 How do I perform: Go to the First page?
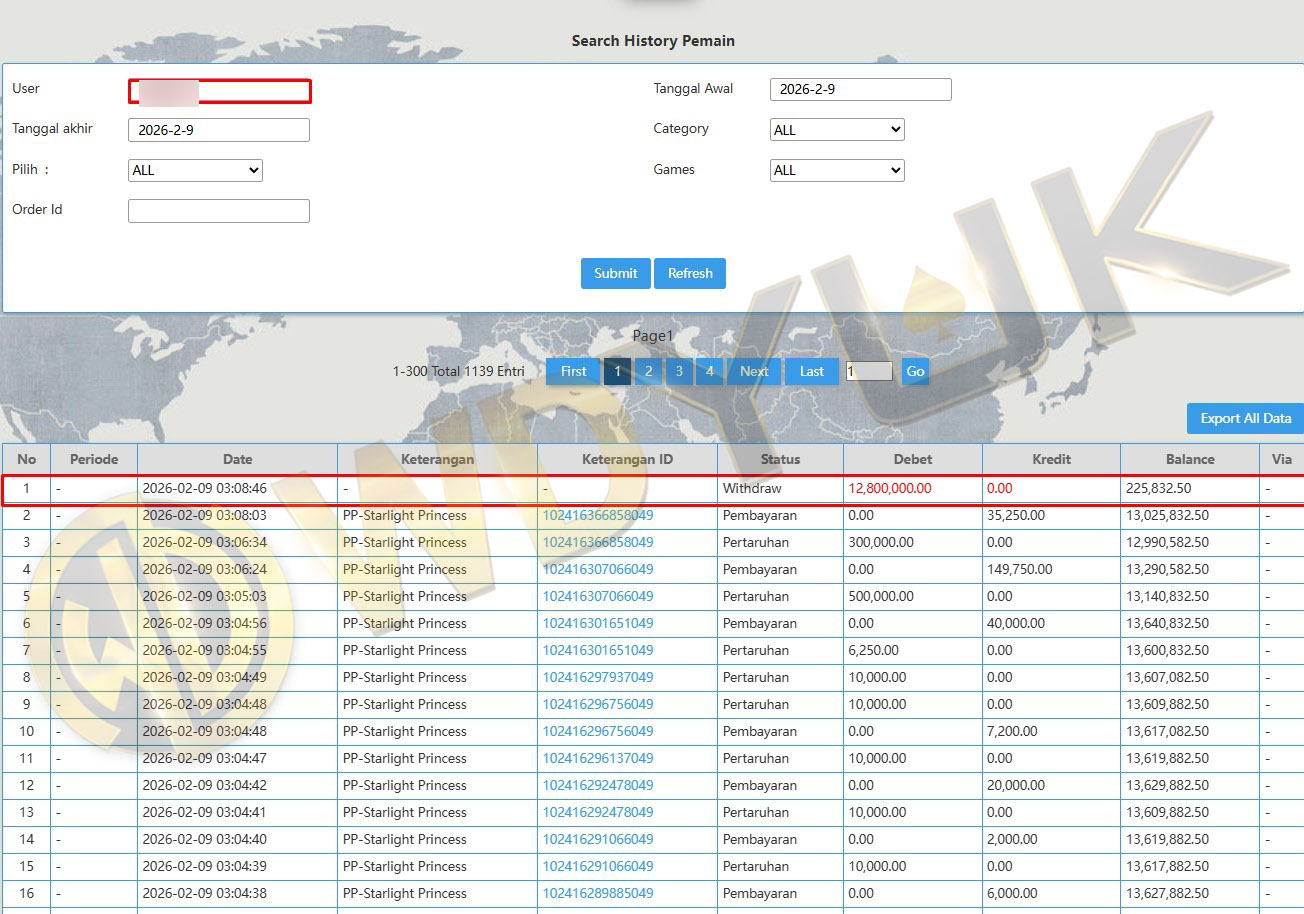click(573, 371)
